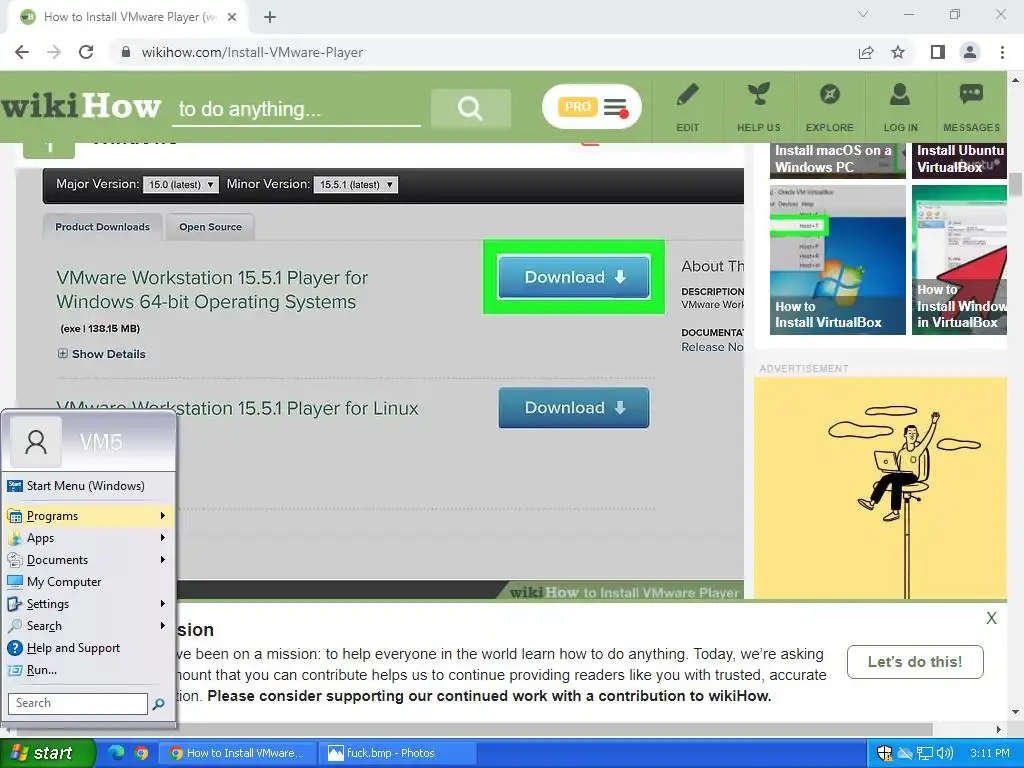Click the cloud tray icon
This screenshot has height=768, width=1024.
904,753
